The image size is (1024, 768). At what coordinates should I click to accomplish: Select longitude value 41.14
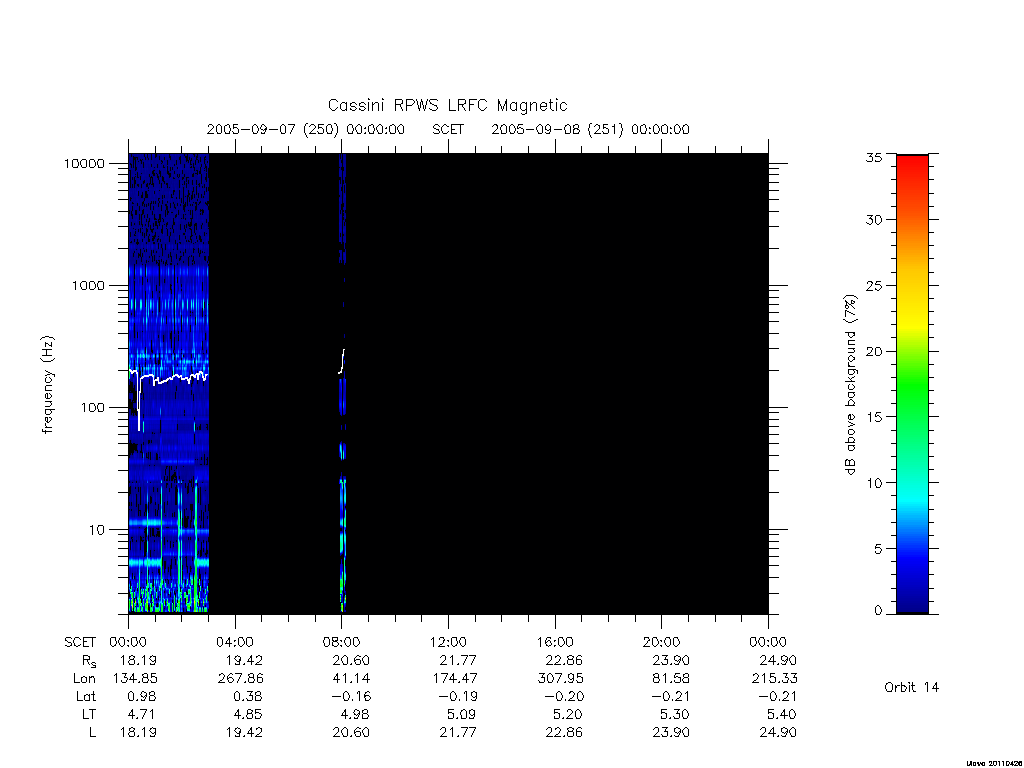click(351, 679)
